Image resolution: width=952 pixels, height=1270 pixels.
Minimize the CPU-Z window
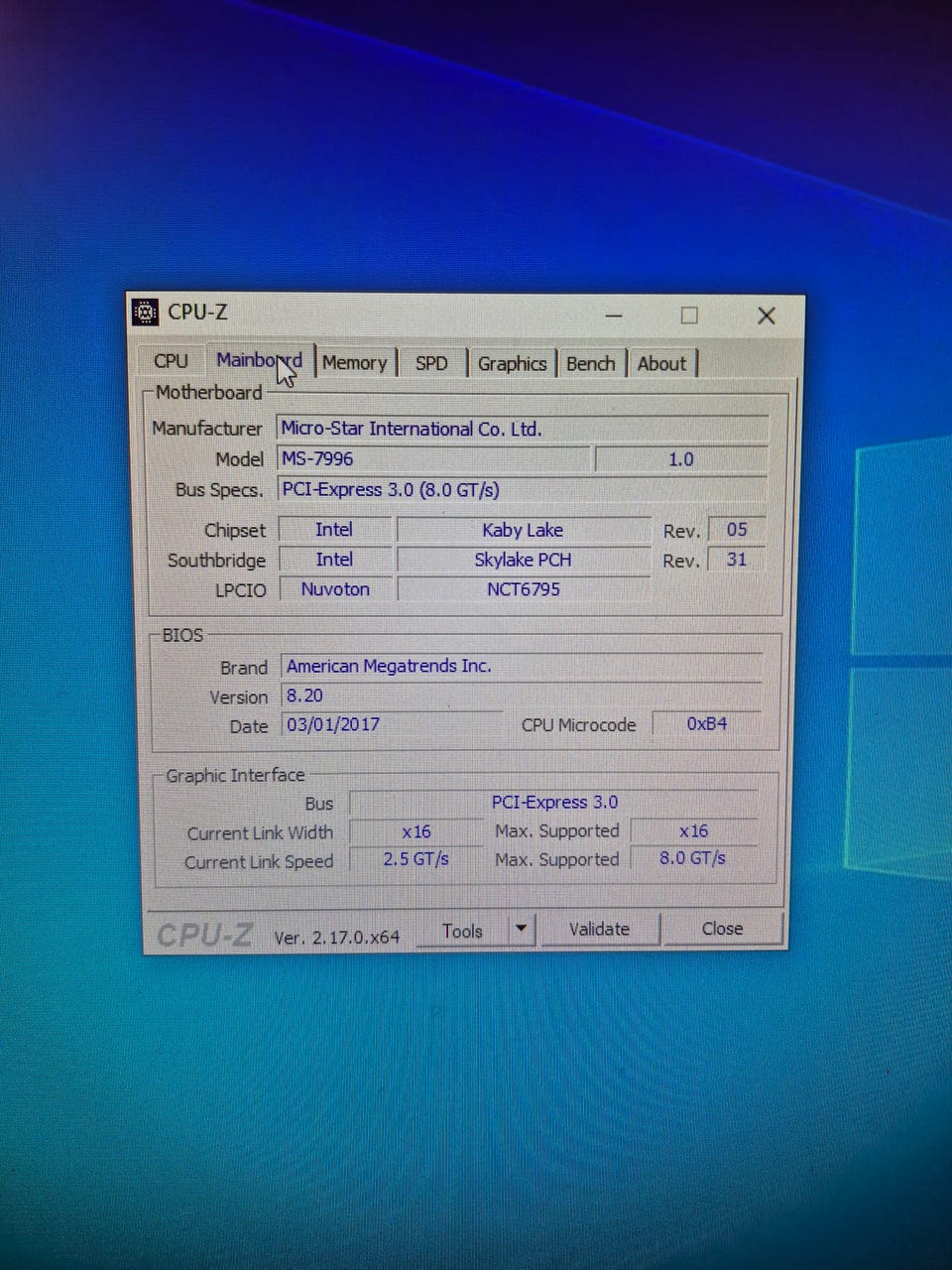coord(614,316)
